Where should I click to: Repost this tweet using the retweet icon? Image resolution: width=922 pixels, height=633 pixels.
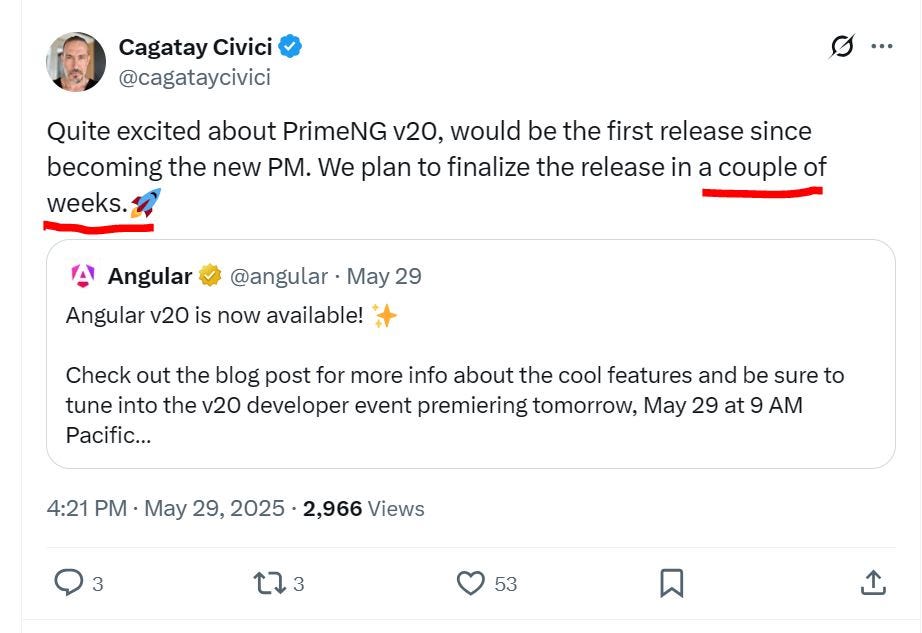pos(269,583)
